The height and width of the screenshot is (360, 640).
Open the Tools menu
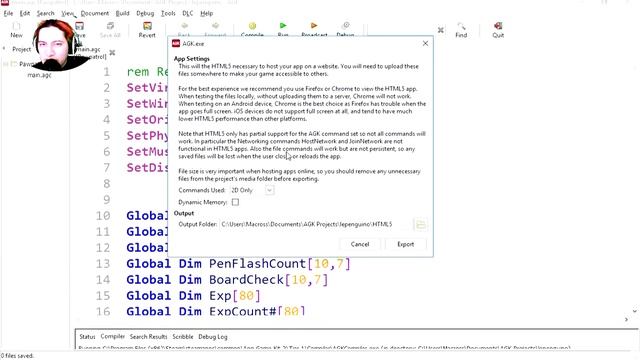(x=168, y=13)
